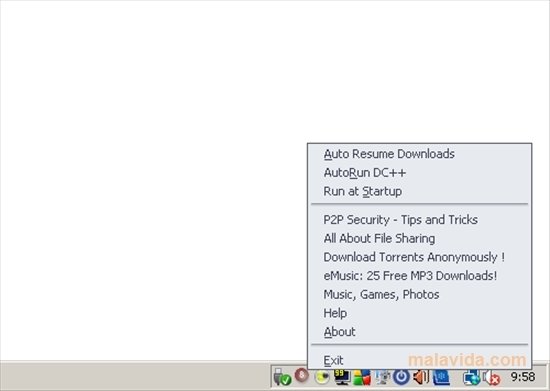550x391 pixels.
Task: Click gray networked computers tray icon
Action: pos(382,378)
